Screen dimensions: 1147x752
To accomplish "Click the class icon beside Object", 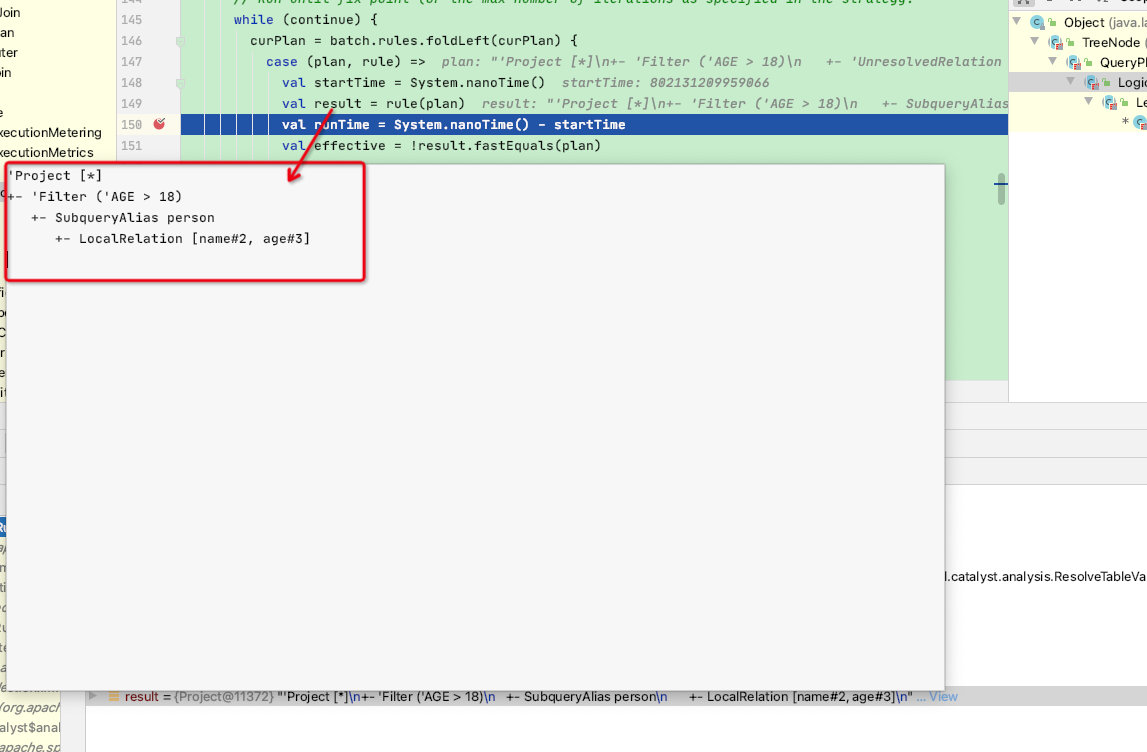I will click(1037, 23).
